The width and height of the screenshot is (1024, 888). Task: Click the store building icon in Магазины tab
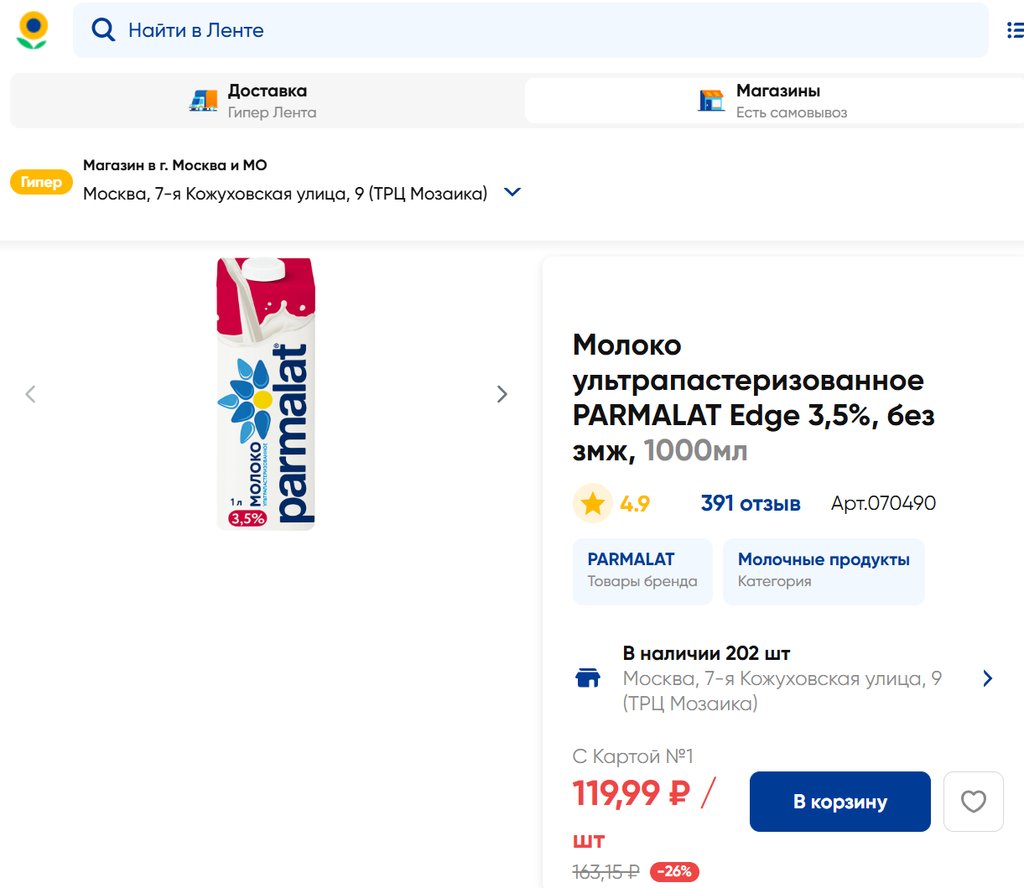tap(711, 101)
